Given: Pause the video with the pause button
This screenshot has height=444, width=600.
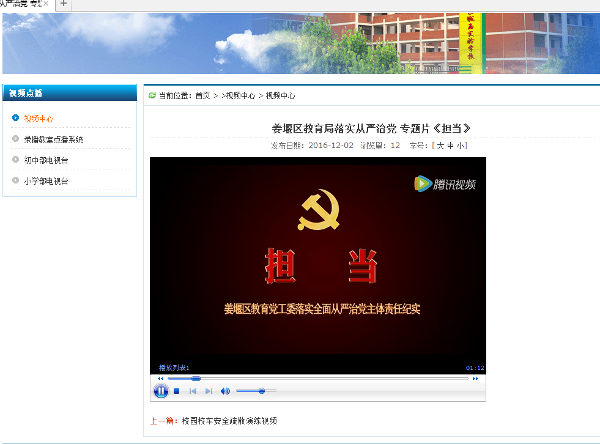Looking at the screenshot, I should tap(161, 391).
